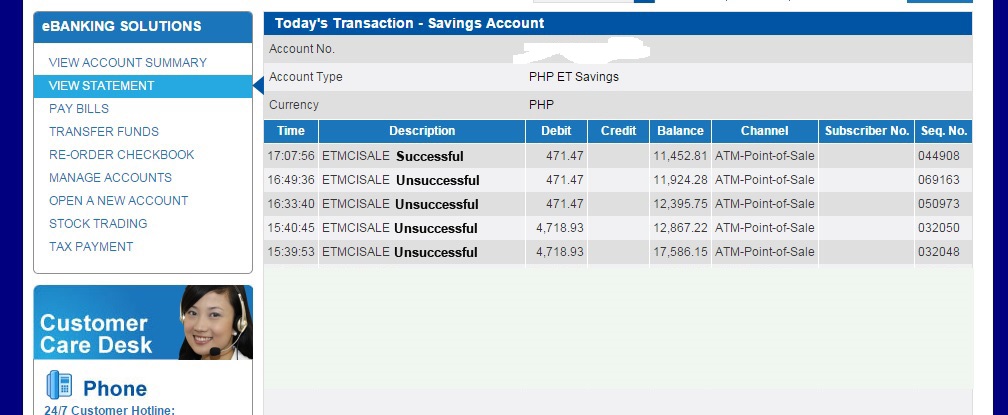Click the blue arrow beside View Statement
The image size is (1008, 415).
tap(258, 86)
